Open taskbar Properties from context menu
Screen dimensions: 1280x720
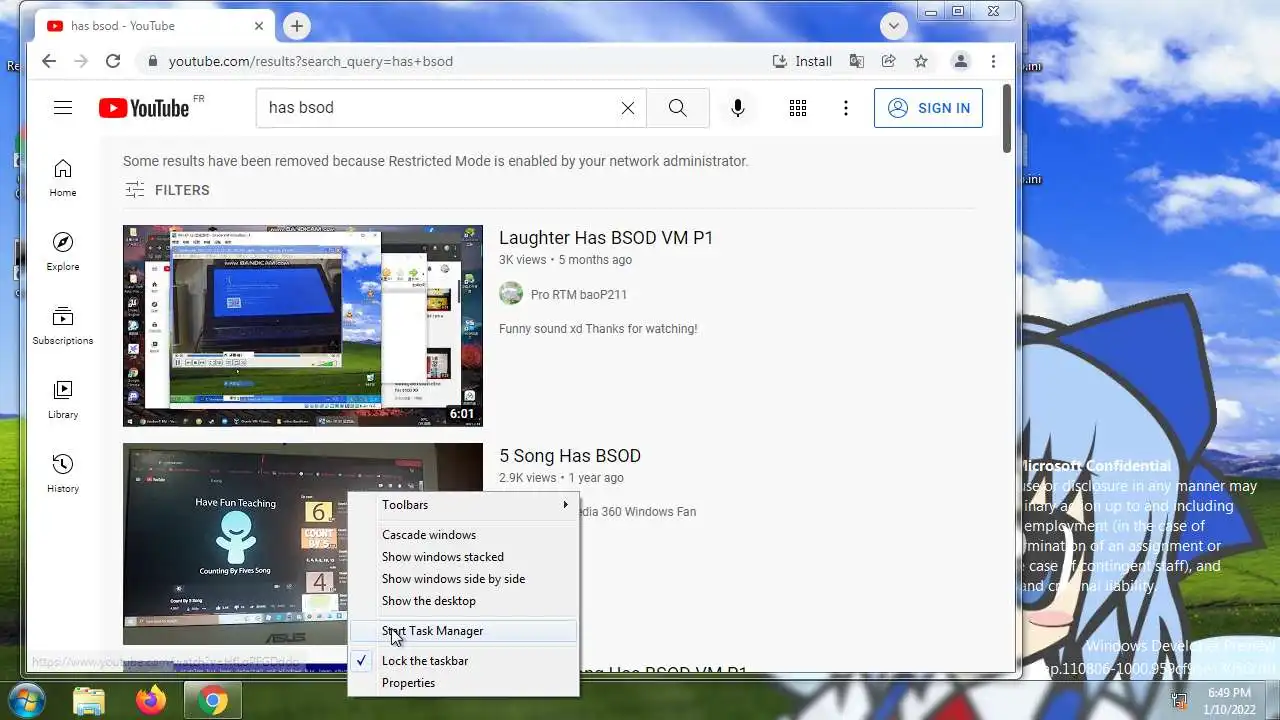pyautogui.click(x=463, y=683)
